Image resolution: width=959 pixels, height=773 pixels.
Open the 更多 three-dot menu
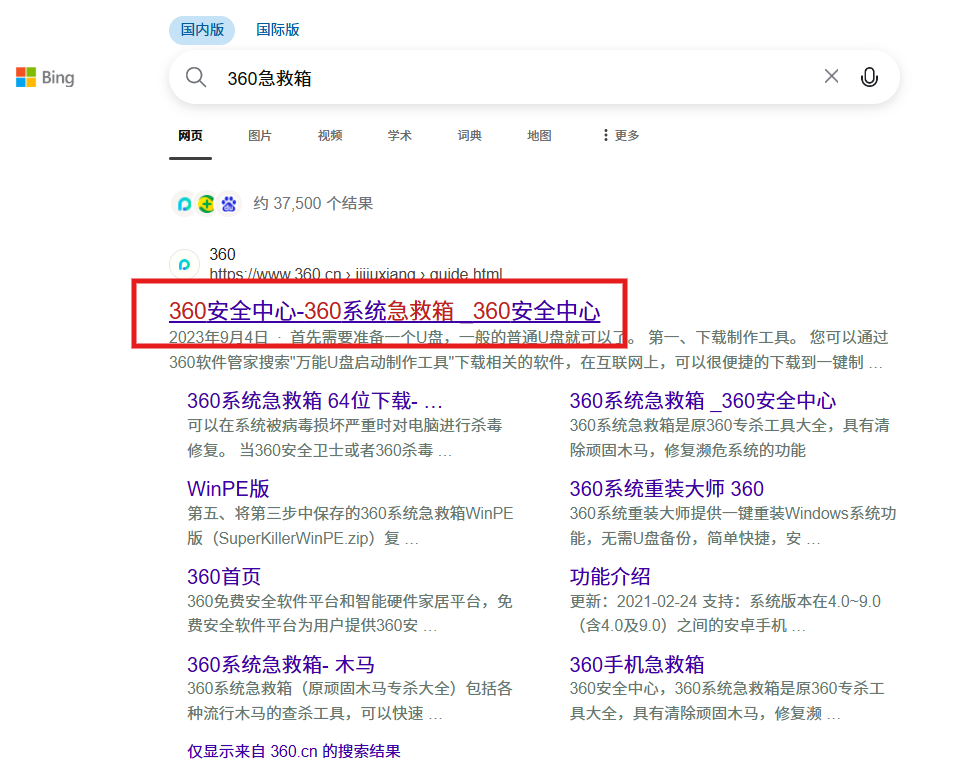pyautogui.click(x=621, y=135)
